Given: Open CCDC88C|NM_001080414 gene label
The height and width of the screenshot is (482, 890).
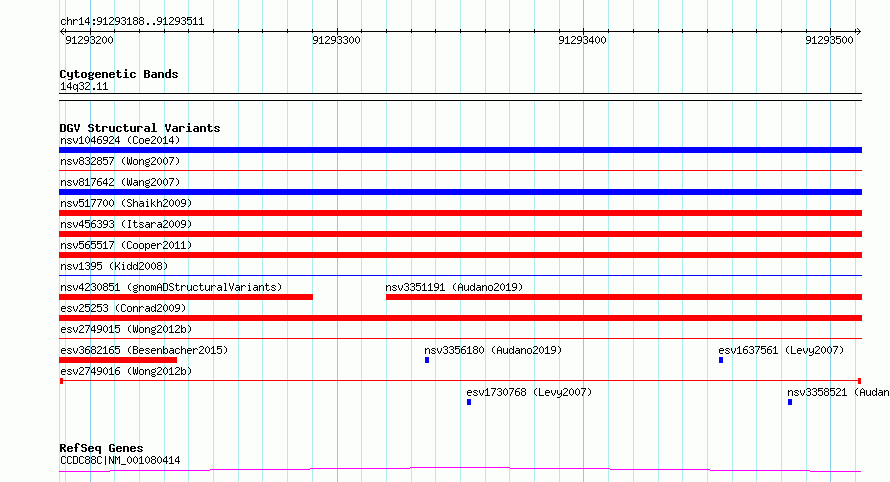Looking at the screenshot, I should tap(120, 460).
